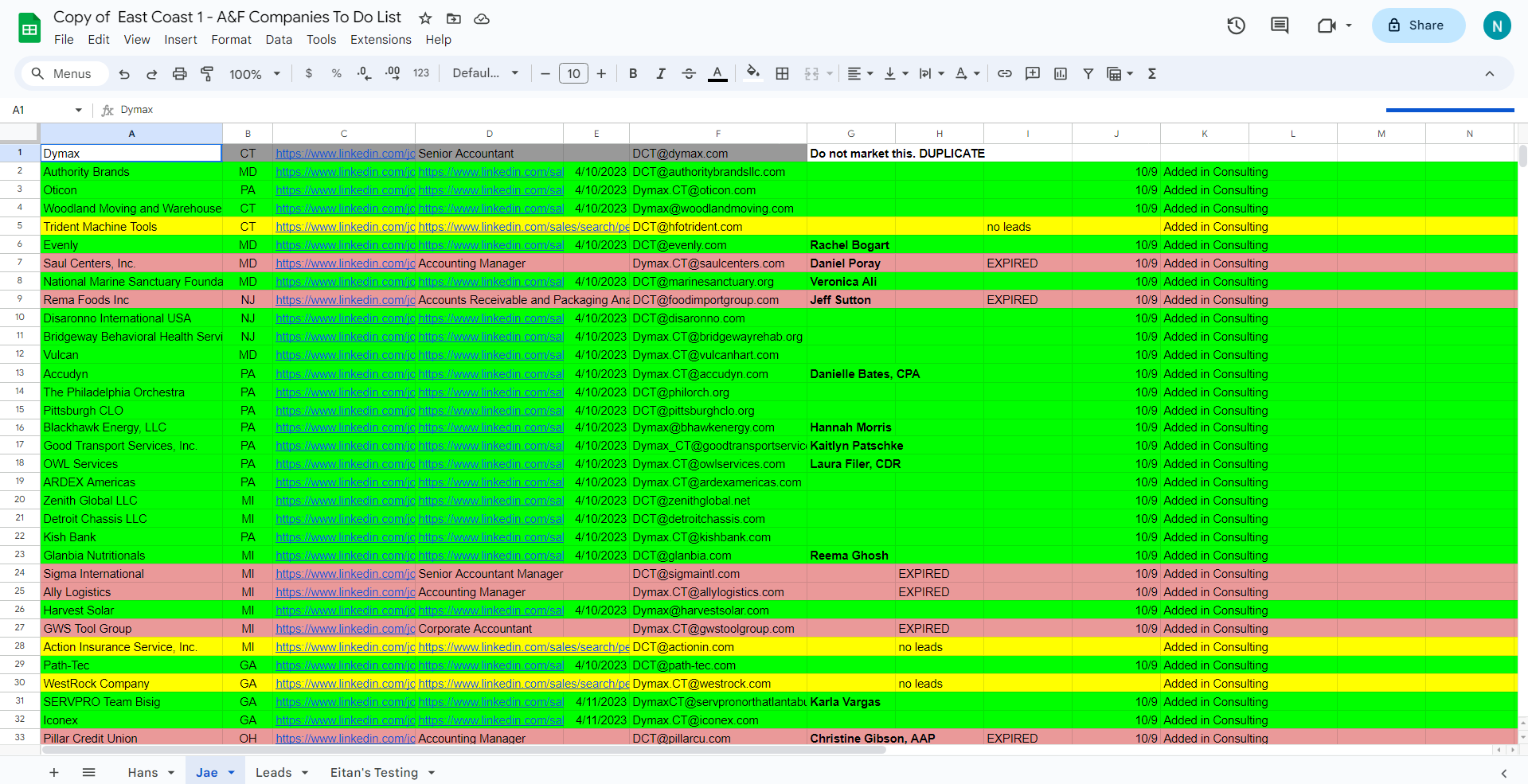Open the Google Sheets home logo
The image size is (1528, 784).
coord(29,28)
